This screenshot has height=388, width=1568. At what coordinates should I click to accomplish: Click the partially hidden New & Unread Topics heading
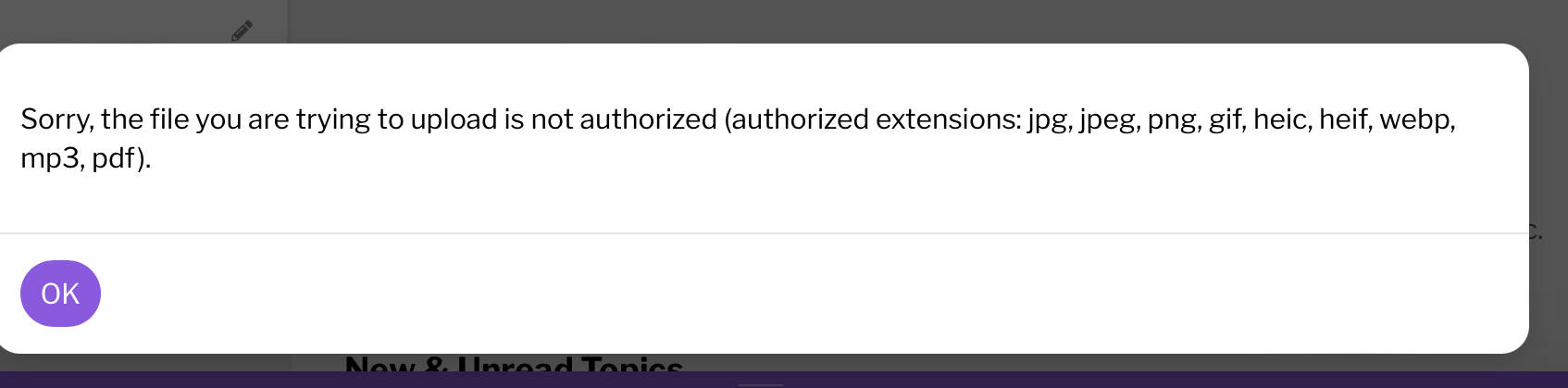pos(514,364)
